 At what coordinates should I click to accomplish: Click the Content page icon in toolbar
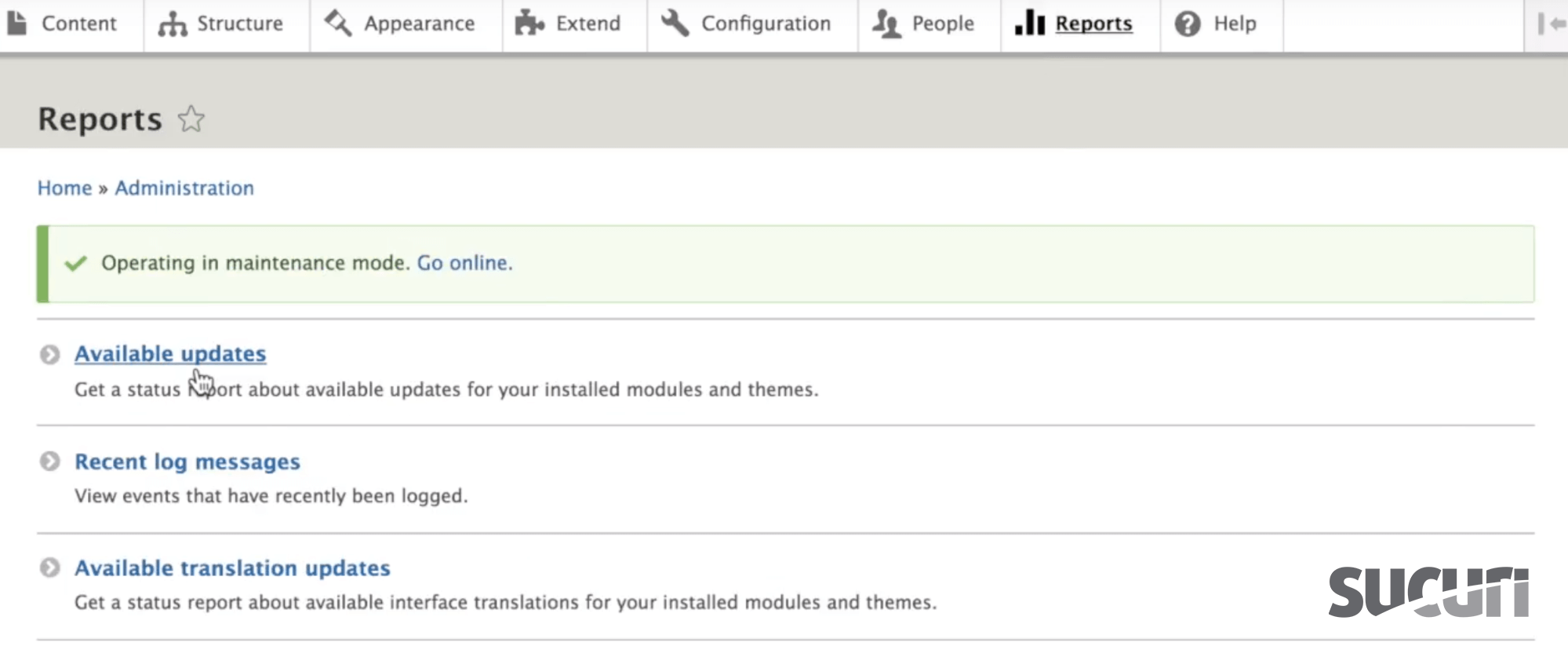(17, 23)
